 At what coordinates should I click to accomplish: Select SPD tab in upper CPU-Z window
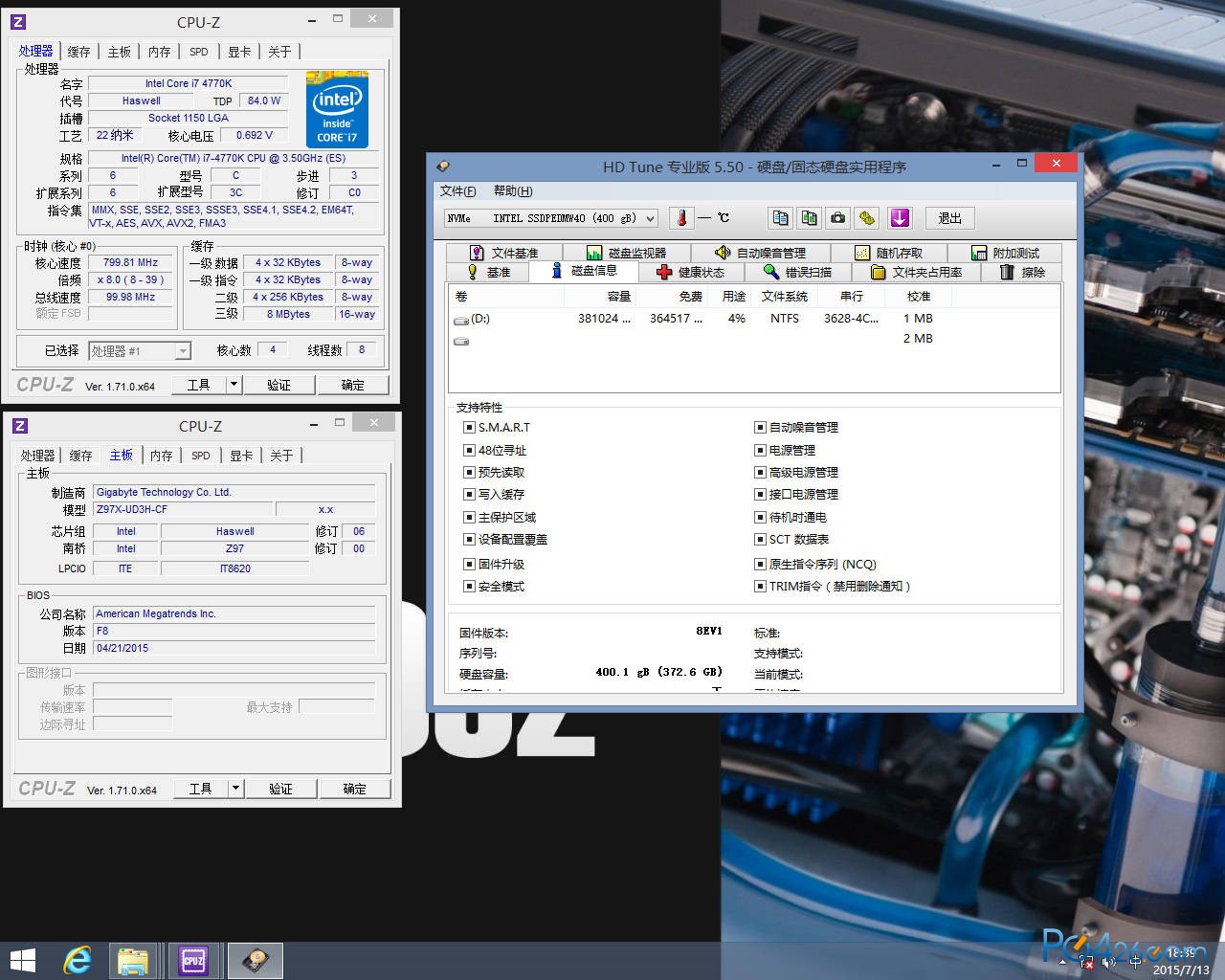198,52
